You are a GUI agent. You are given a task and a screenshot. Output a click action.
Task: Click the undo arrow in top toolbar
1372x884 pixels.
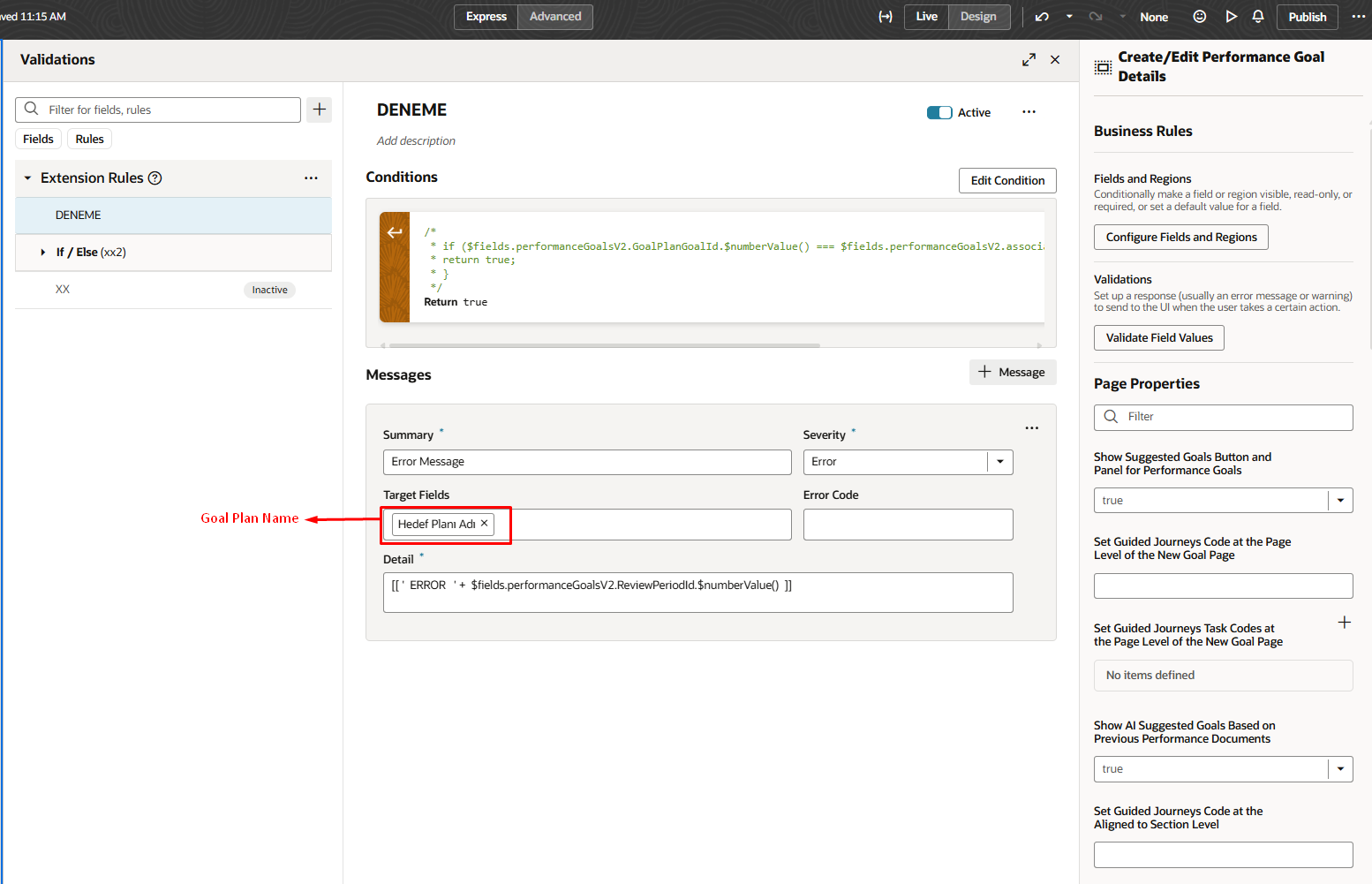click(x=1042, y=17)
